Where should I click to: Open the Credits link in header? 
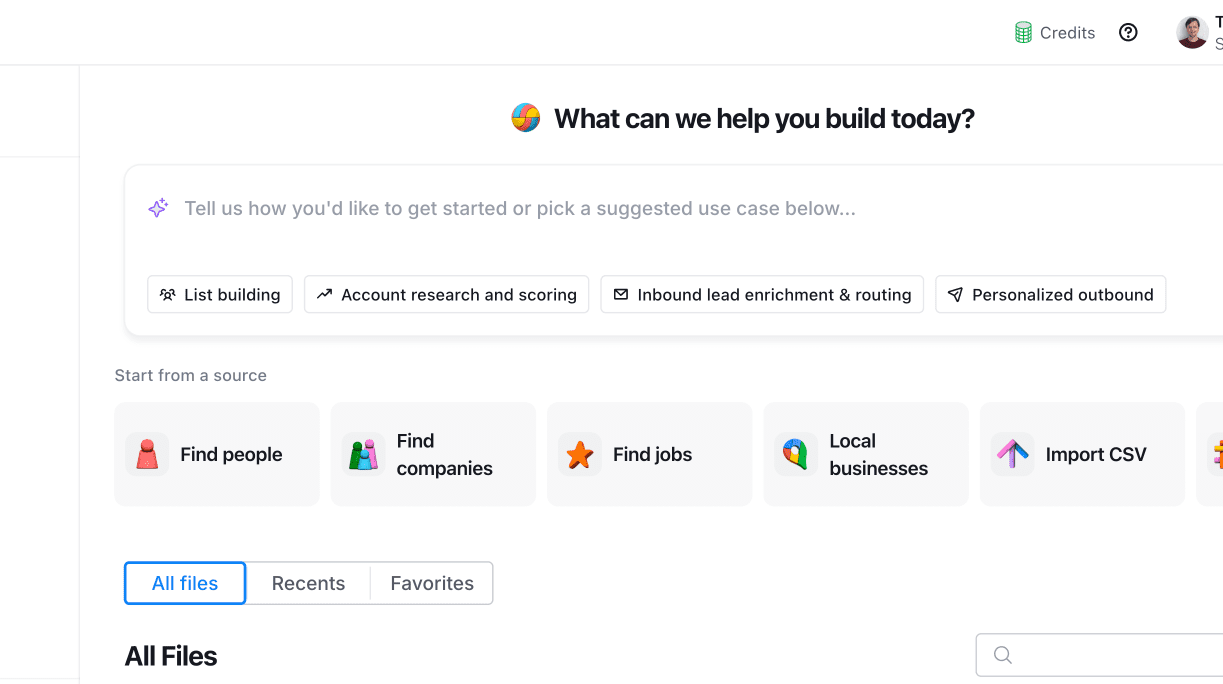(1067, 33)
